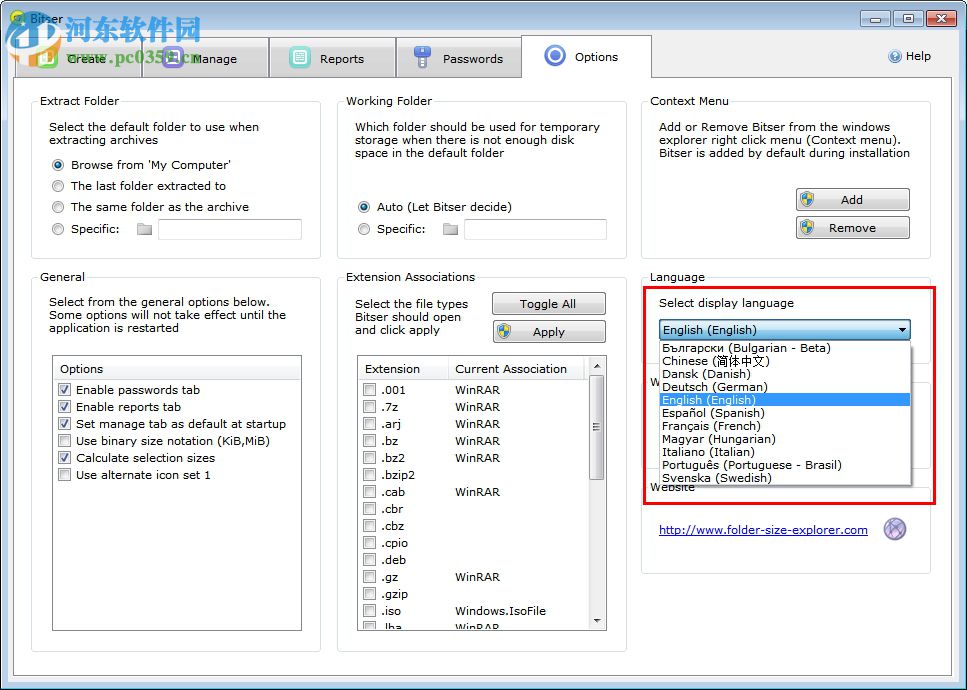Enable the binary size notation checkbox
Viewport: 967px width, 690px height.
(65, 441)
